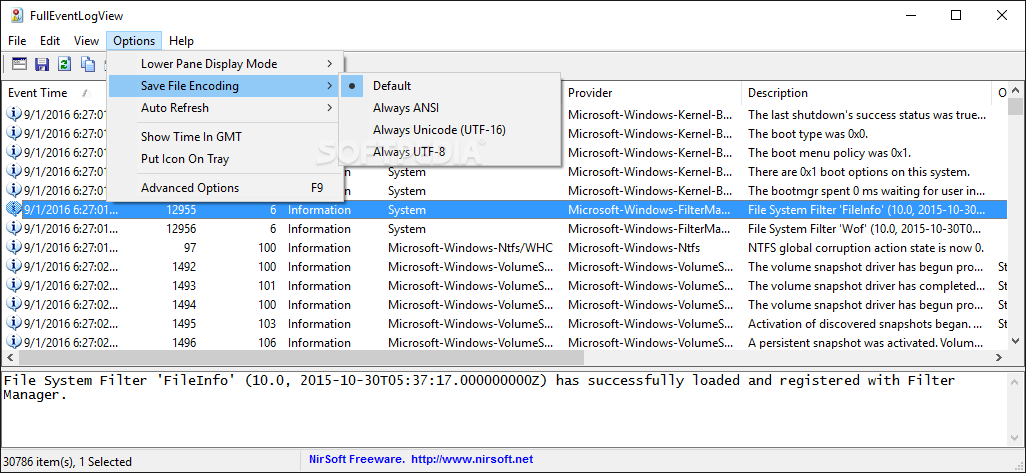Click the info icon of the selected 12955 row

coord(14,209)
